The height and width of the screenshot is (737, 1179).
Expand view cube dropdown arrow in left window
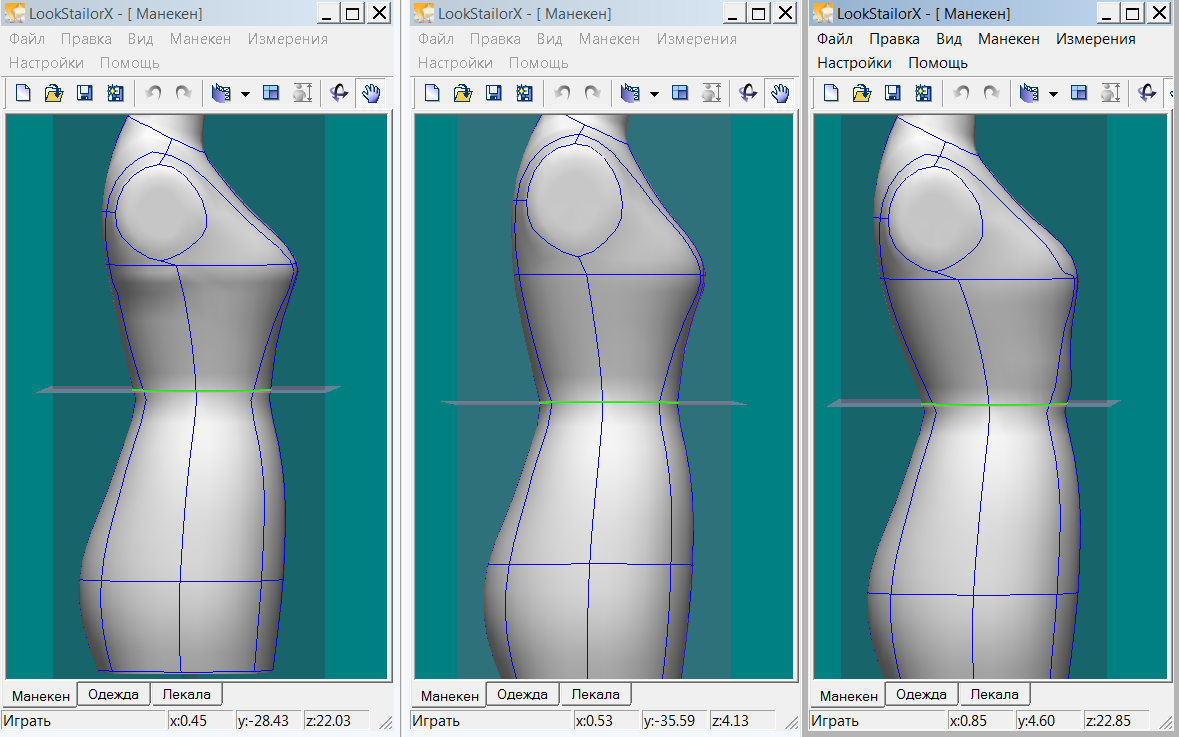pyautogui.click(x=245, y=94)
